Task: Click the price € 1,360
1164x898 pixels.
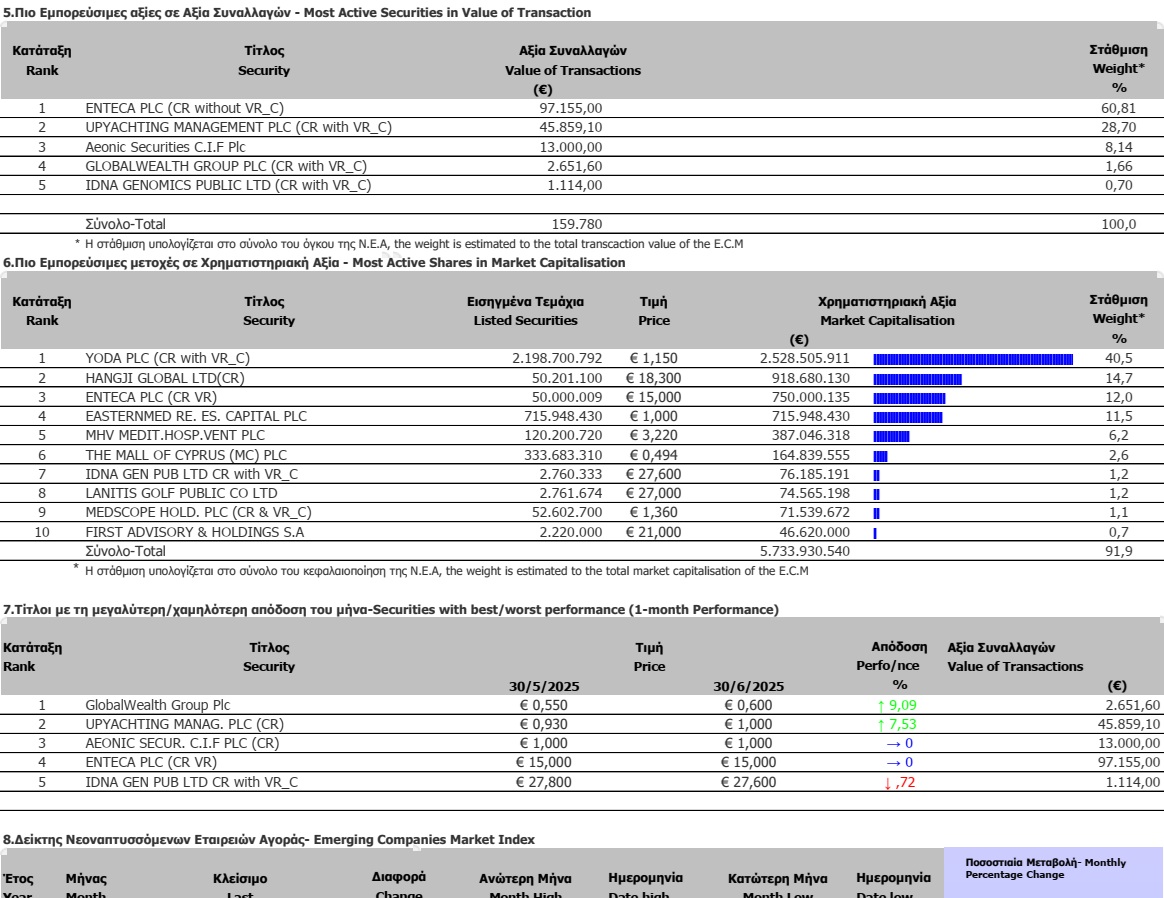Action: point(653,513)
